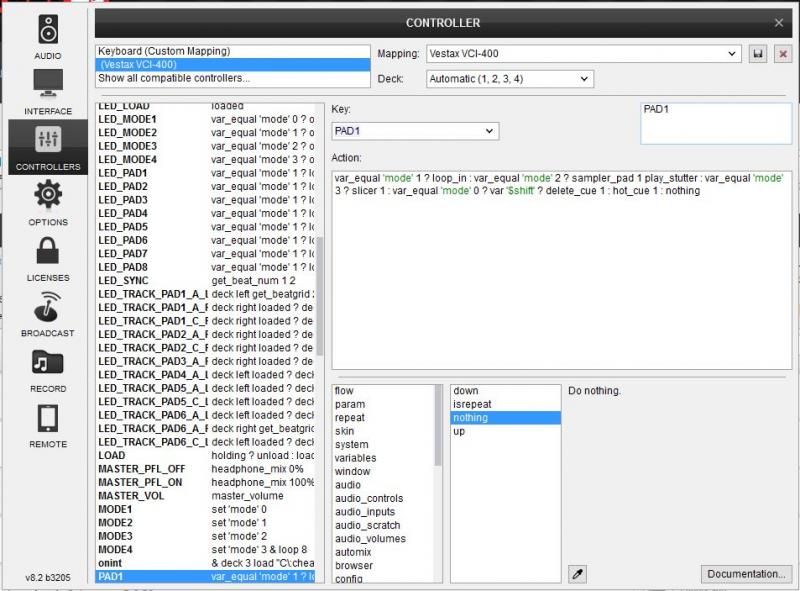Open the Interface settings section
This screenshot has width=800, height=591.
(x=47, y=91)
